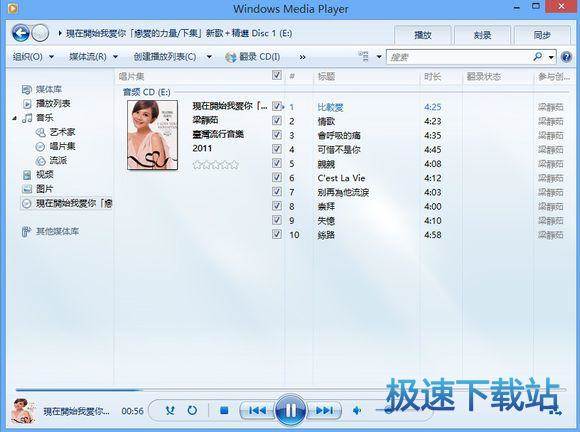
Task: Switch to the 刻录 tab
Action: (482, 35)
